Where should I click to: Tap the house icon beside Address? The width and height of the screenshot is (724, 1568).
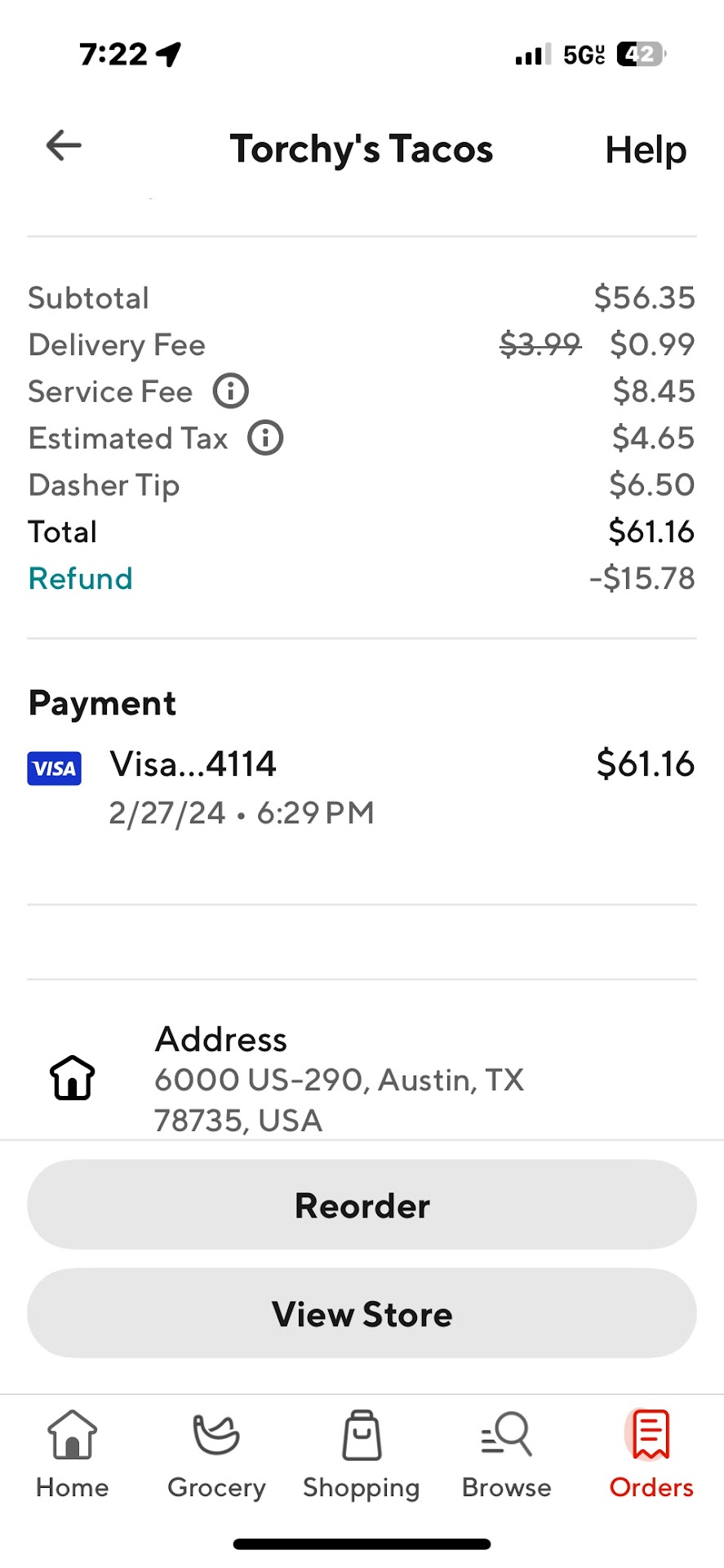pos(73,1077)
